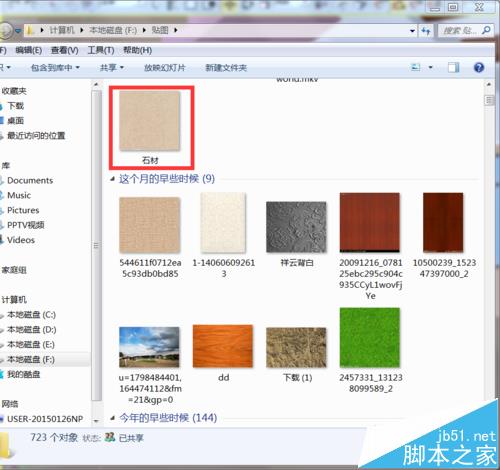Click the 贴图 breadcrumb segment
500x470 pixels.
pos(160,30)
